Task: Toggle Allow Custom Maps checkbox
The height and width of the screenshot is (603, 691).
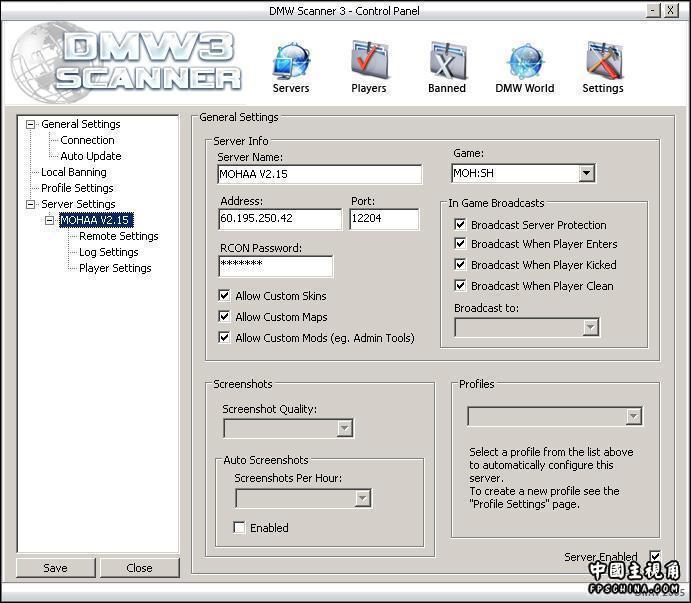Action: pyautogui.click(x=224, y=316)
